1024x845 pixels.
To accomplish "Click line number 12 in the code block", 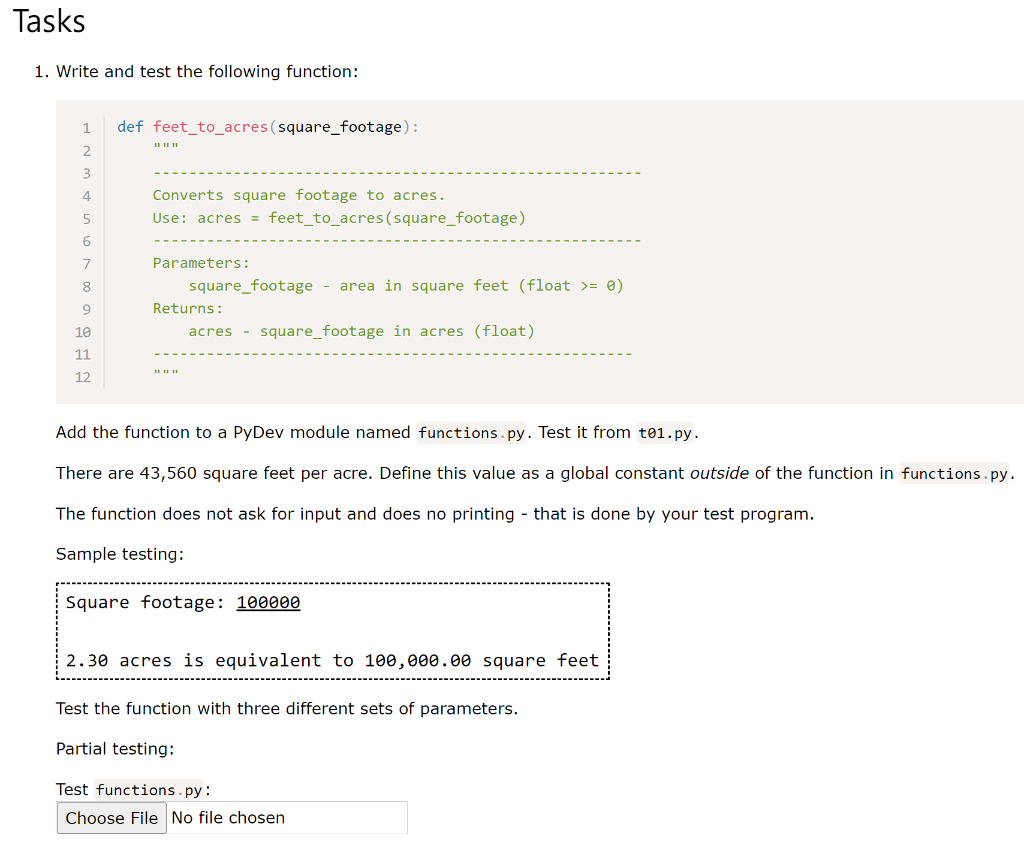I will (x=83, y=376).
